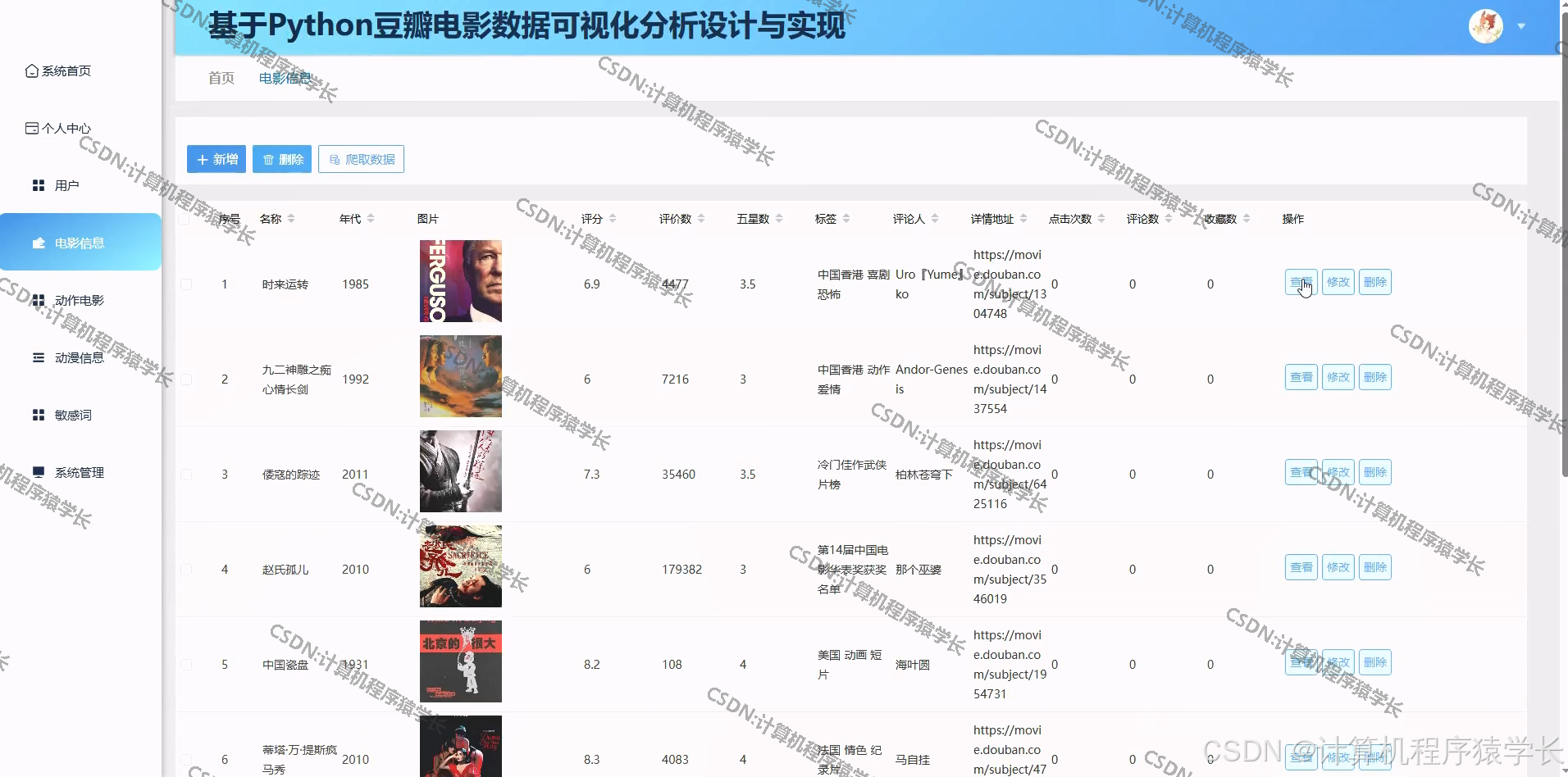This screenshot has width=1568, height=777.
Task: Click 个人中心 sidebar icon
Action: 32,129
